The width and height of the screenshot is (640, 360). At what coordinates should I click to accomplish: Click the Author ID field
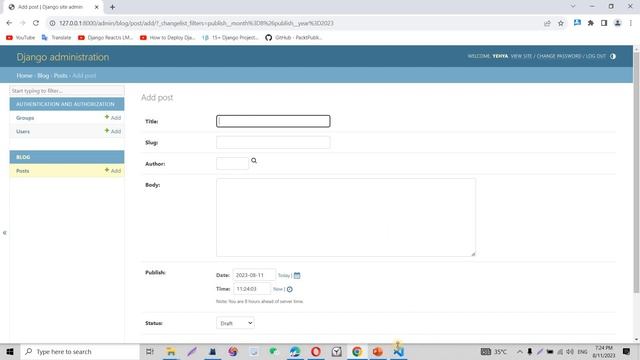[x=232, y=164]
